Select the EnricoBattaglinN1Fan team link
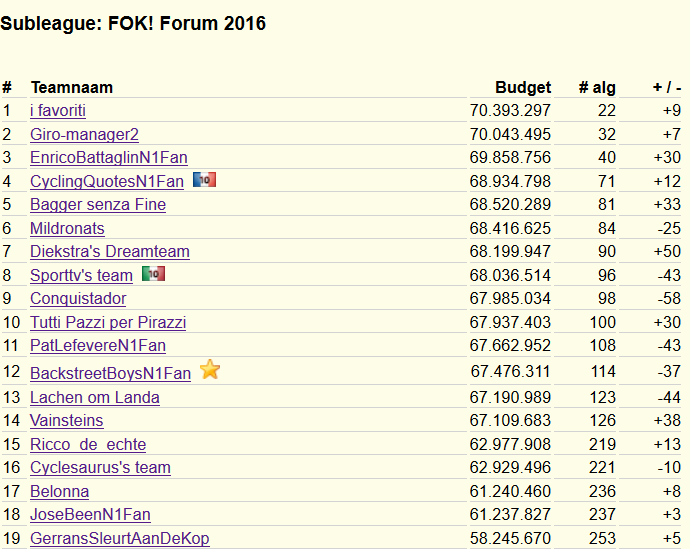The width and height of the screenshot is (690, 549). (109, 157)
